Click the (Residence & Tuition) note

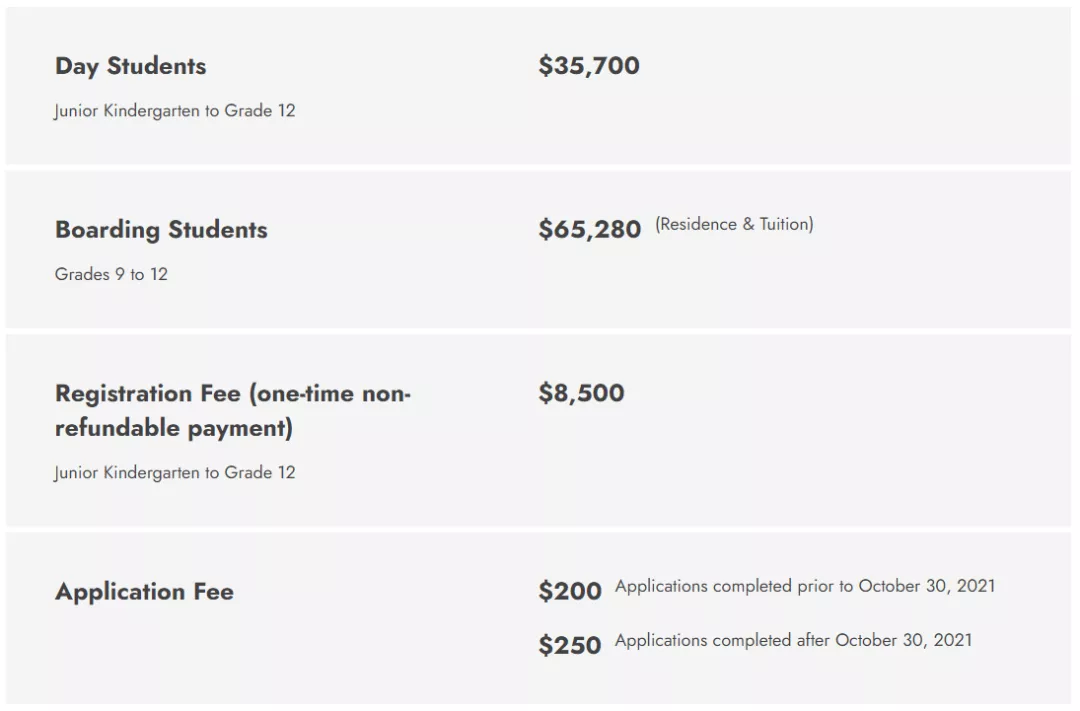tap(734, 225)
